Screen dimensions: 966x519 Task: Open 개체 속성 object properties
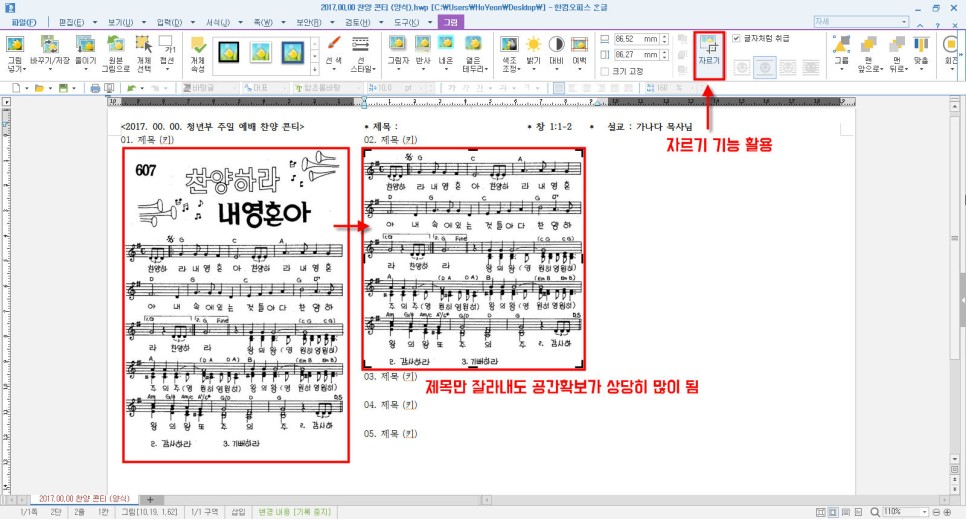pyautogui.click(x=198, y=45)
